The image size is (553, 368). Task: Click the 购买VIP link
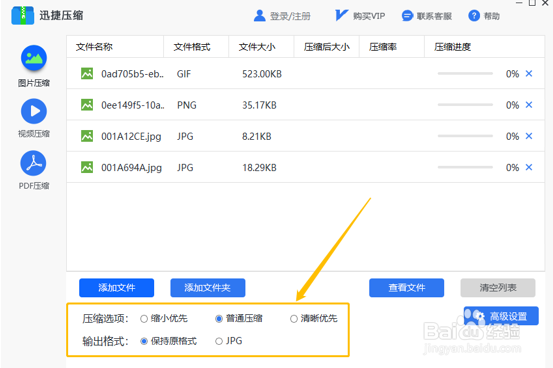pyautogui.click(x=369, y=16)
